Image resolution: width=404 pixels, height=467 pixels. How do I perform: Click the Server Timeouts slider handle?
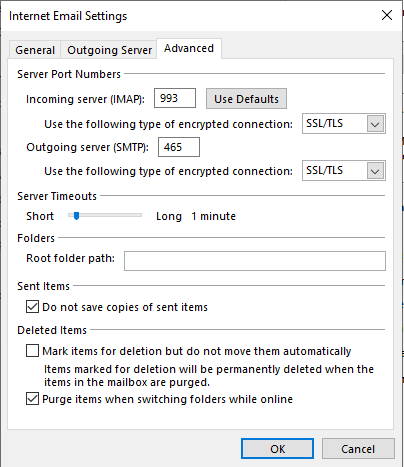(x=77, y=216)
